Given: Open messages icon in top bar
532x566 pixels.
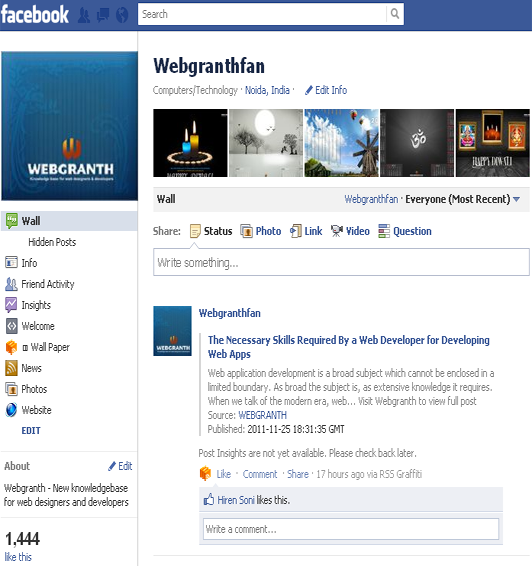Looking at the screenshot, I should [103, 15].
